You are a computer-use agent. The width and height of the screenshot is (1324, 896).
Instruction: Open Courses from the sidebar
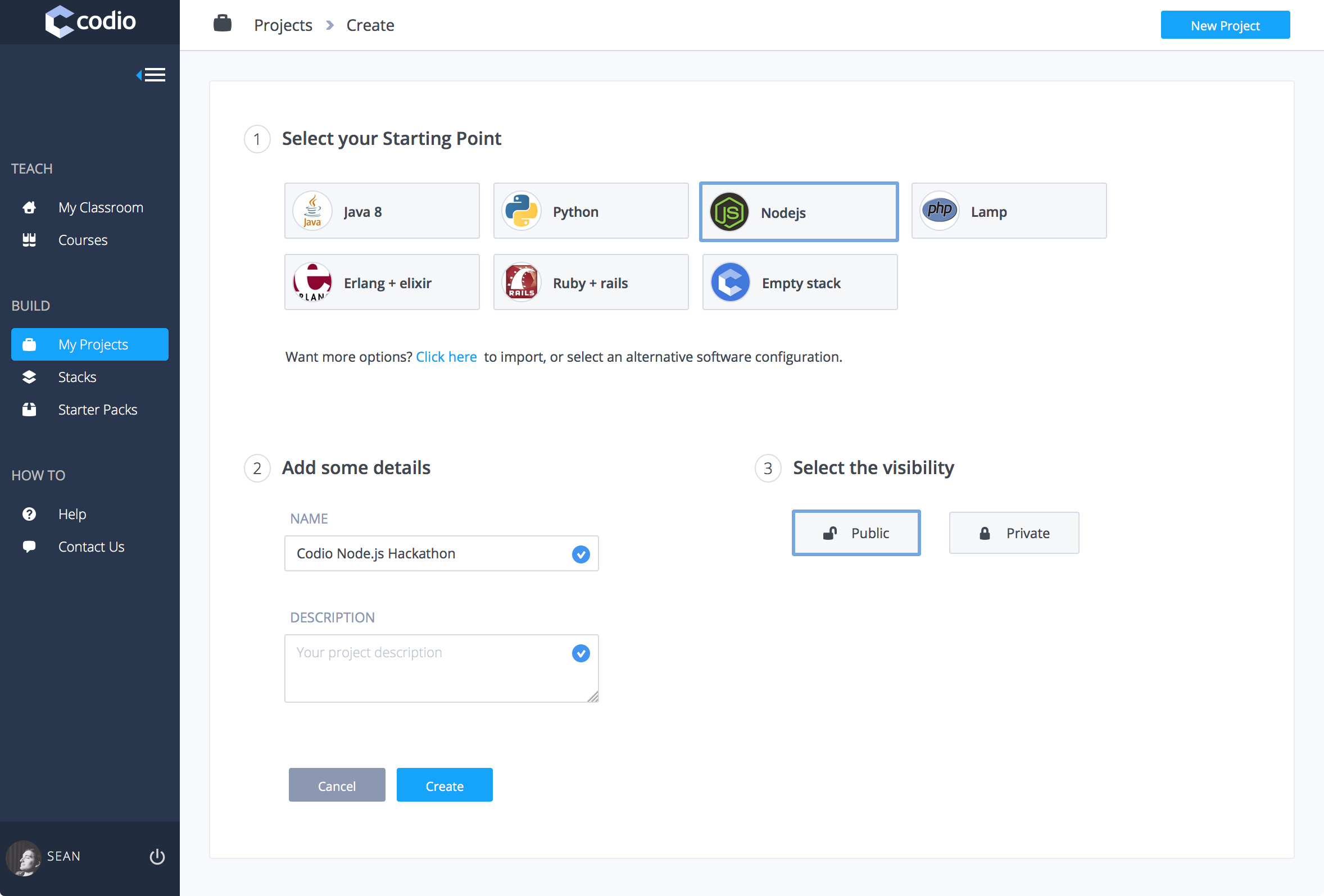pos(83,240)
